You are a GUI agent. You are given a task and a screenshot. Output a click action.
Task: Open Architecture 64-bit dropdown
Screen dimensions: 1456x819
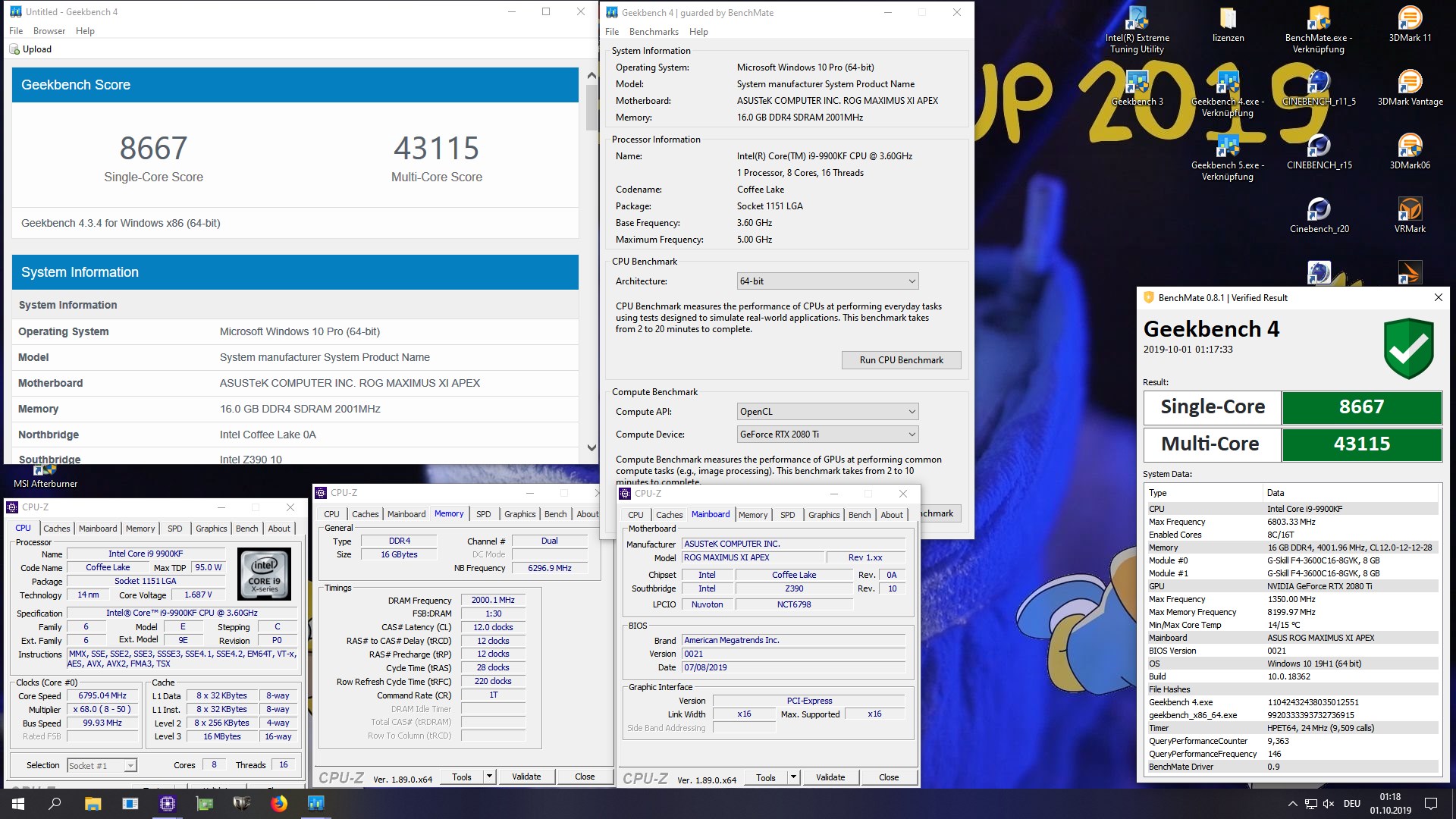pos(827,281)
